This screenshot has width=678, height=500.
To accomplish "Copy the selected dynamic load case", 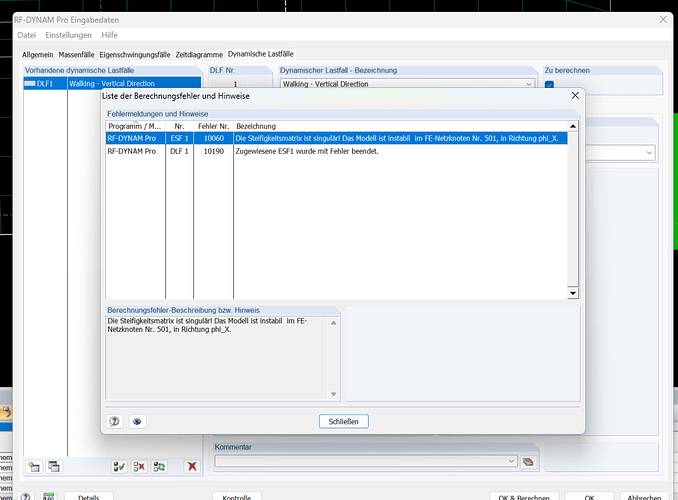I will [54, 467].
